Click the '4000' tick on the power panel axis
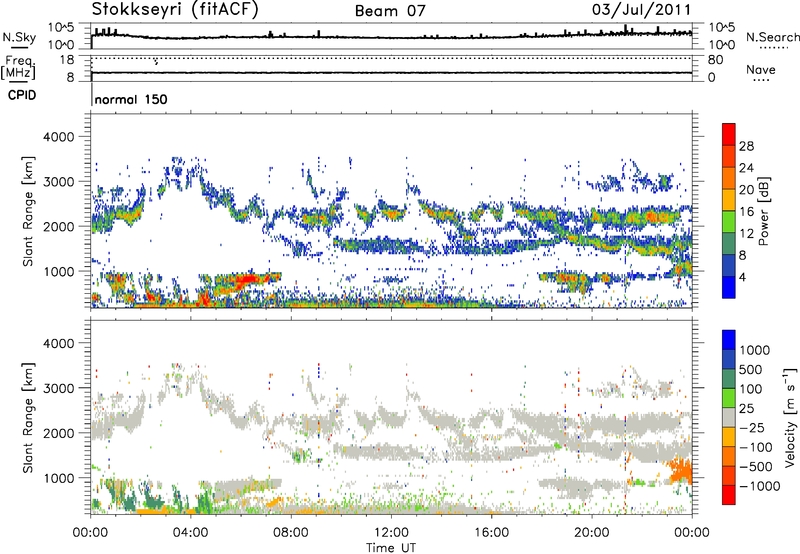The image size is (800, 554). tap(59, 137)
